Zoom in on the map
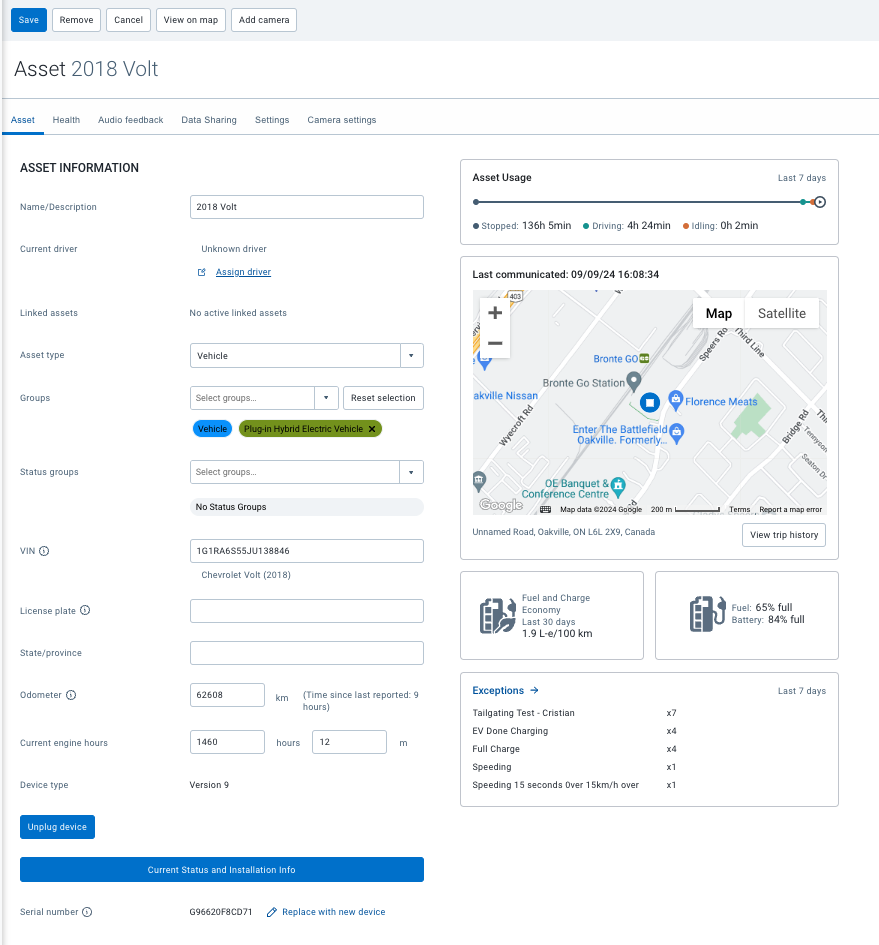The width and height of the screenshot is (879, 945). [494, 312]
